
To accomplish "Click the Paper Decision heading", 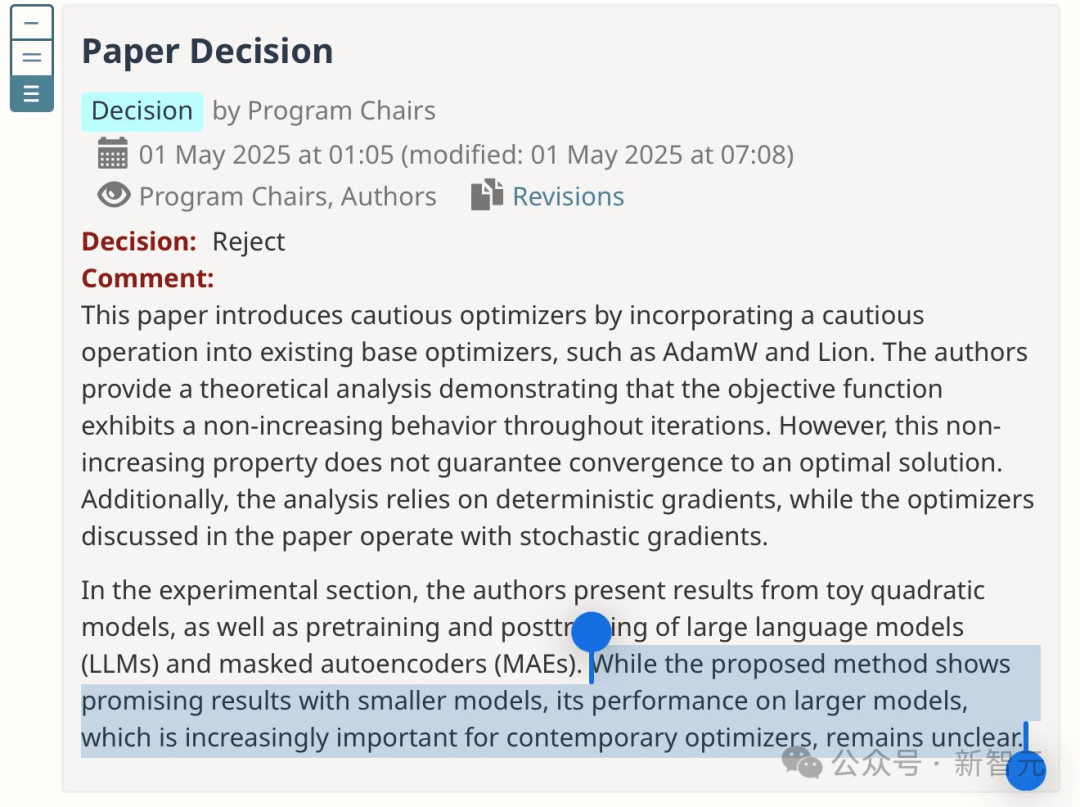I will pos(207,51).
